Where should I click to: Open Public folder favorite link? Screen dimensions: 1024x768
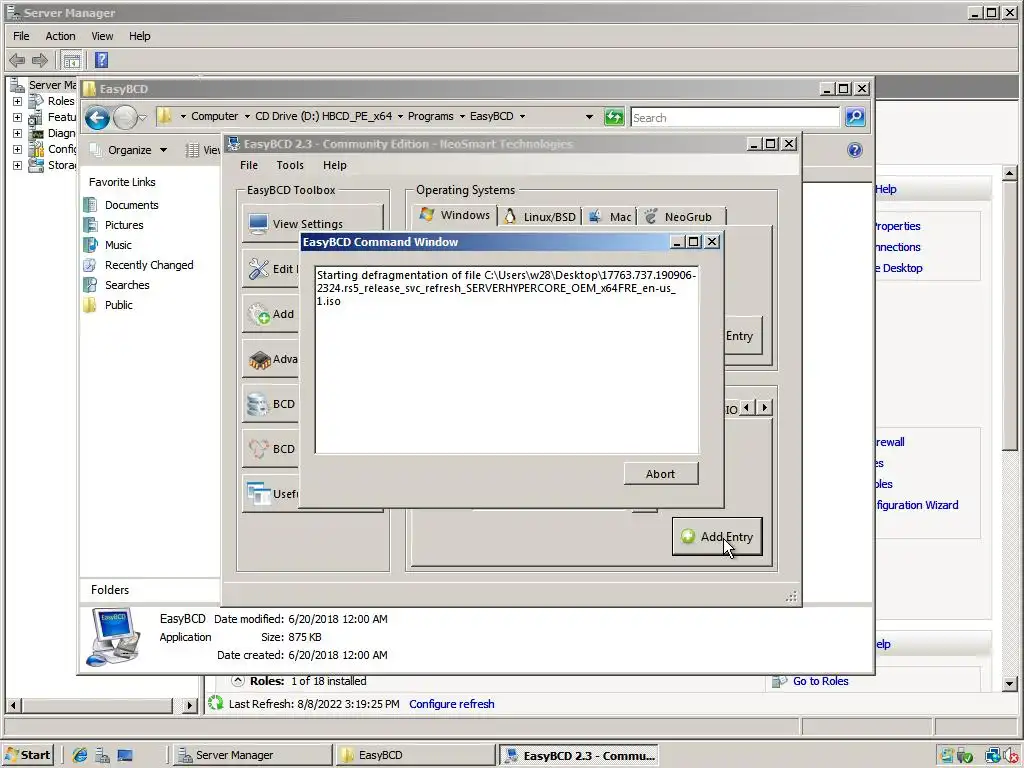[x=118, y=305]
